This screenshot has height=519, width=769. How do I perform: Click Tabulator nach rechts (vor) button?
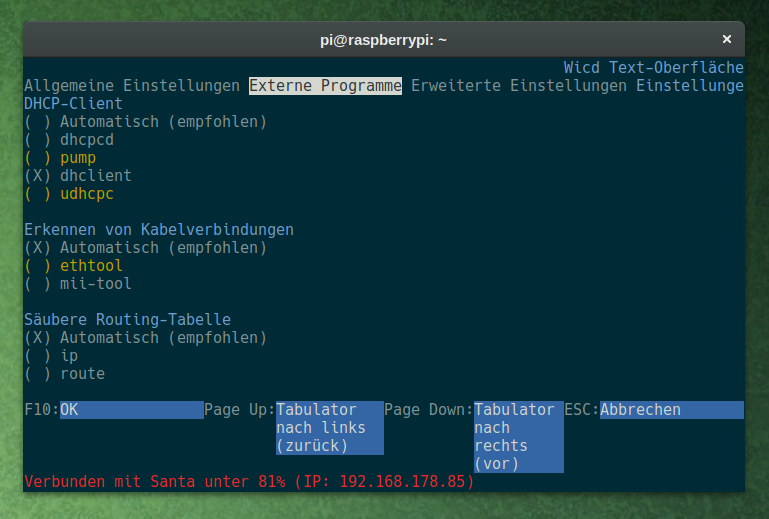pos(518,437)
